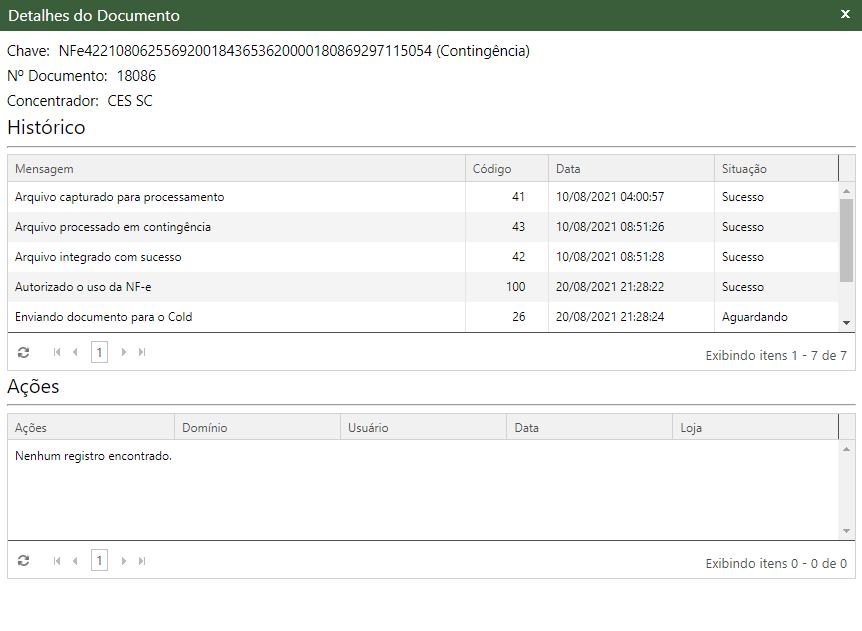Go to last page in Histórico pager

(x=142, y=352)
